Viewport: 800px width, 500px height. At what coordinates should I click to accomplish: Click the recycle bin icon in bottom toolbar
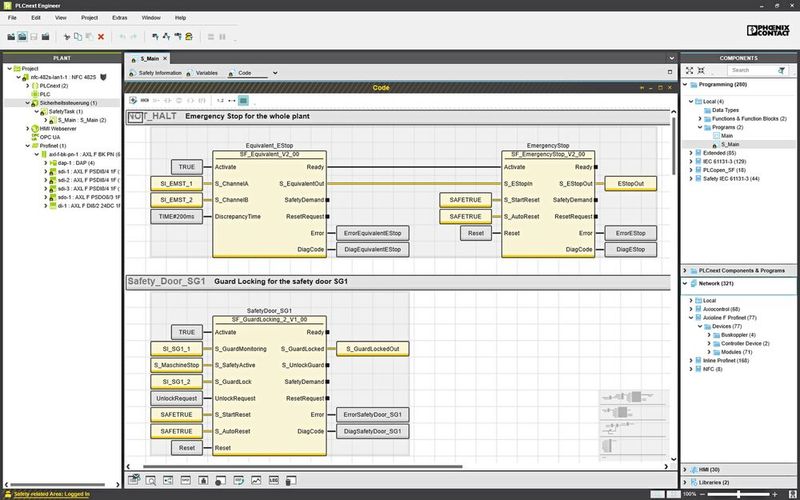[290, 480]
